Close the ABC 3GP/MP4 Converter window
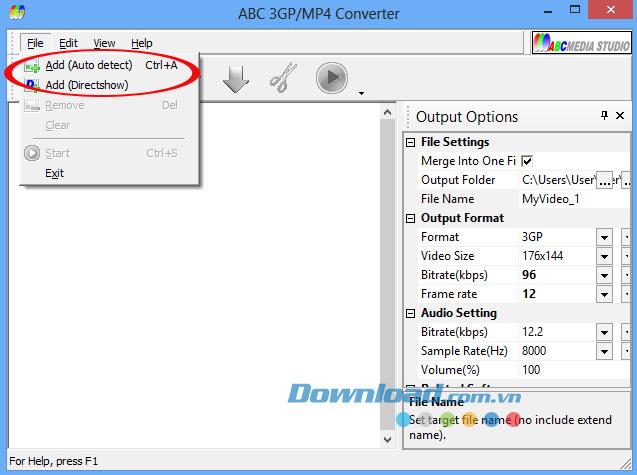This screenshot has height=475, width=637. pyautogui.click(x=611, y=10)
